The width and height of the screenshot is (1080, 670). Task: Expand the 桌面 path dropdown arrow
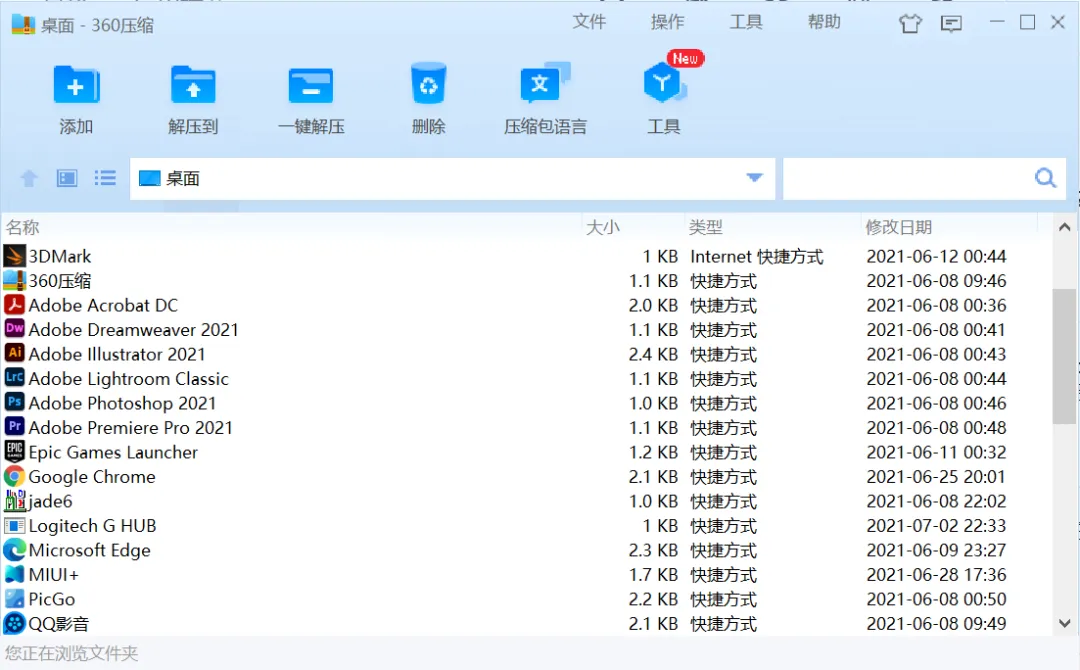pos(754,178)
